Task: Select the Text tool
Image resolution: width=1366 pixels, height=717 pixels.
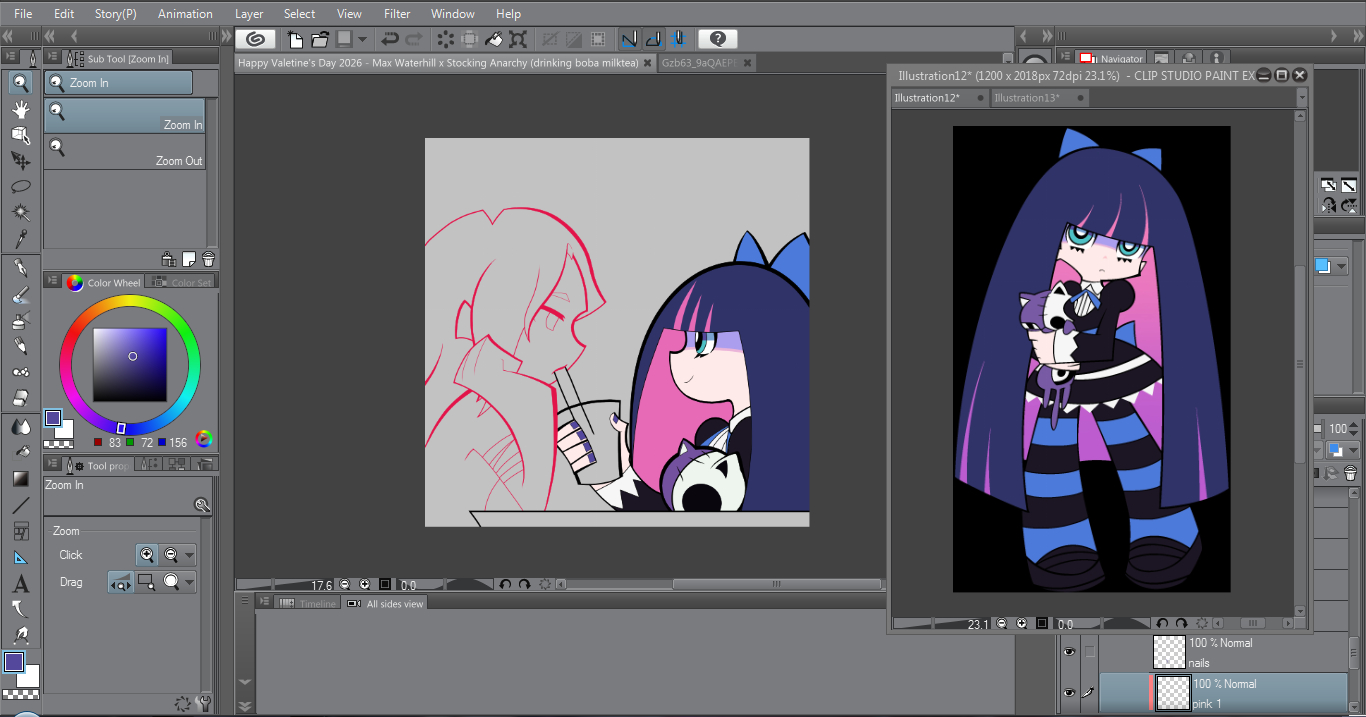Action: 20,584
